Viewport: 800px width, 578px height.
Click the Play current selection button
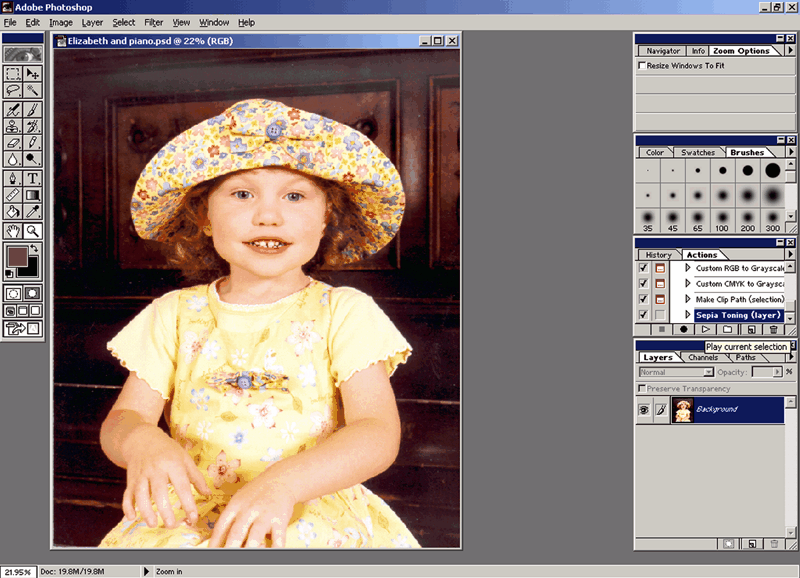pos(705,329)
